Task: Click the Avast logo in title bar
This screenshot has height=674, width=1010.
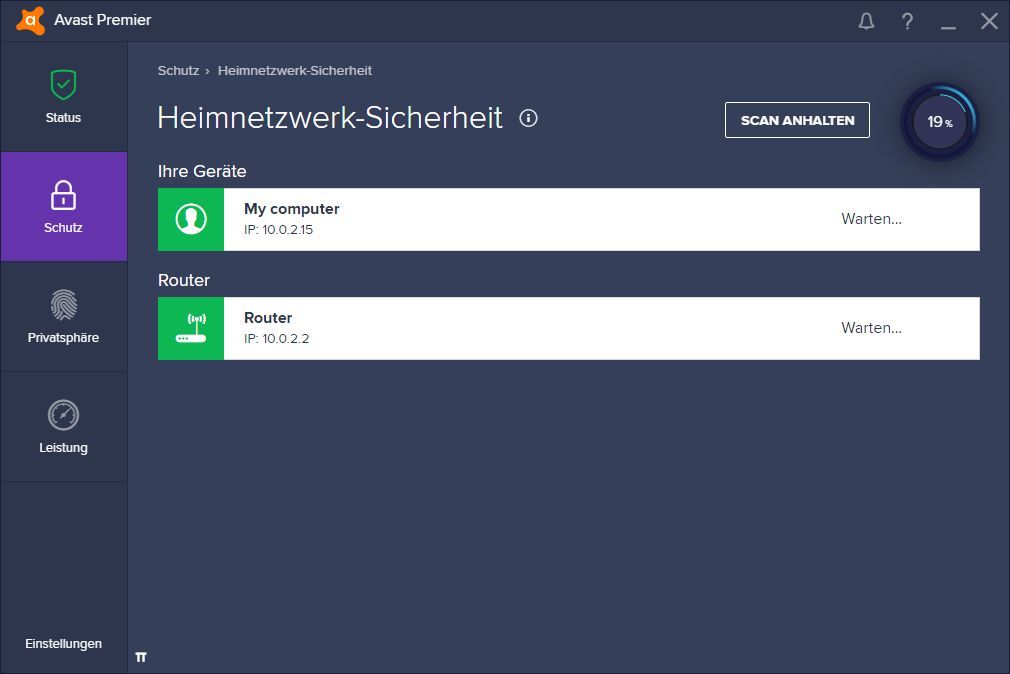Action: pos(31,20)
